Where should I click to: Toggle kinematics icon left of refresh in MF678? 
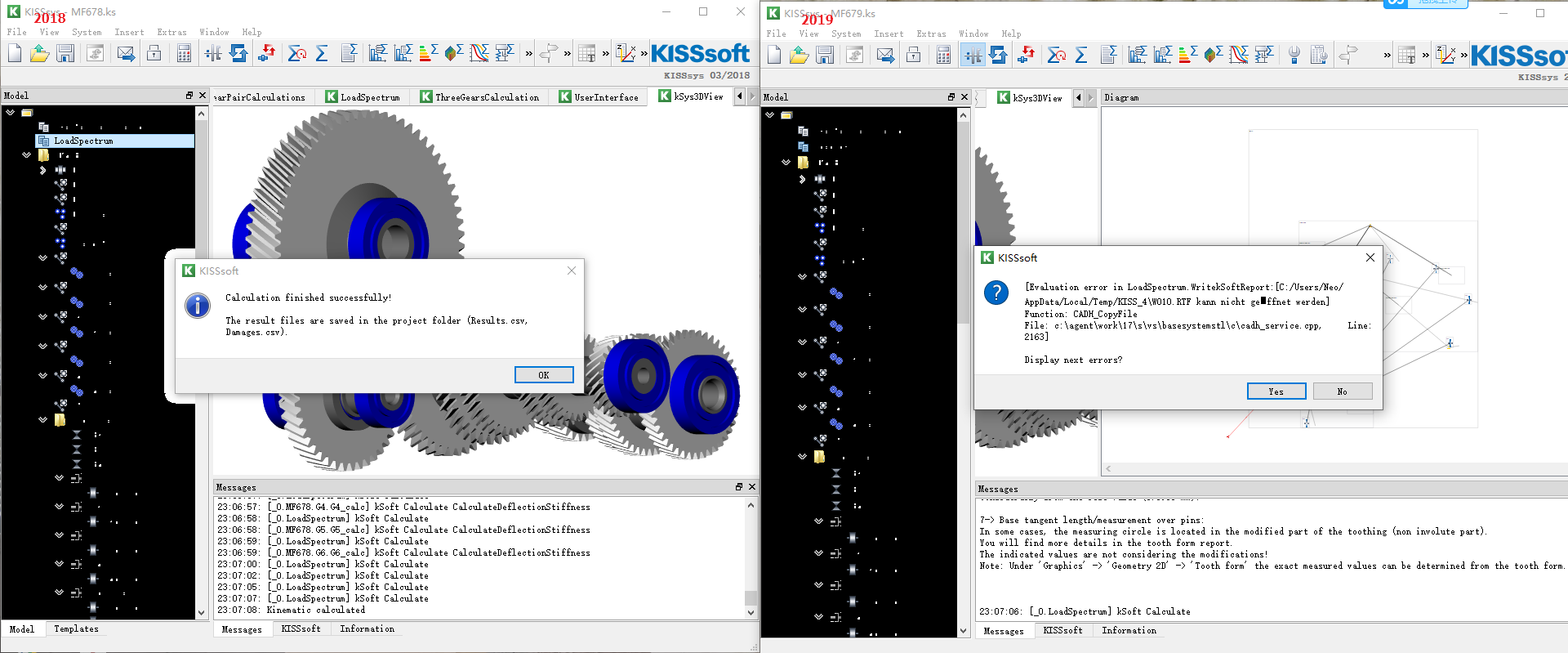tap(213, 54)
